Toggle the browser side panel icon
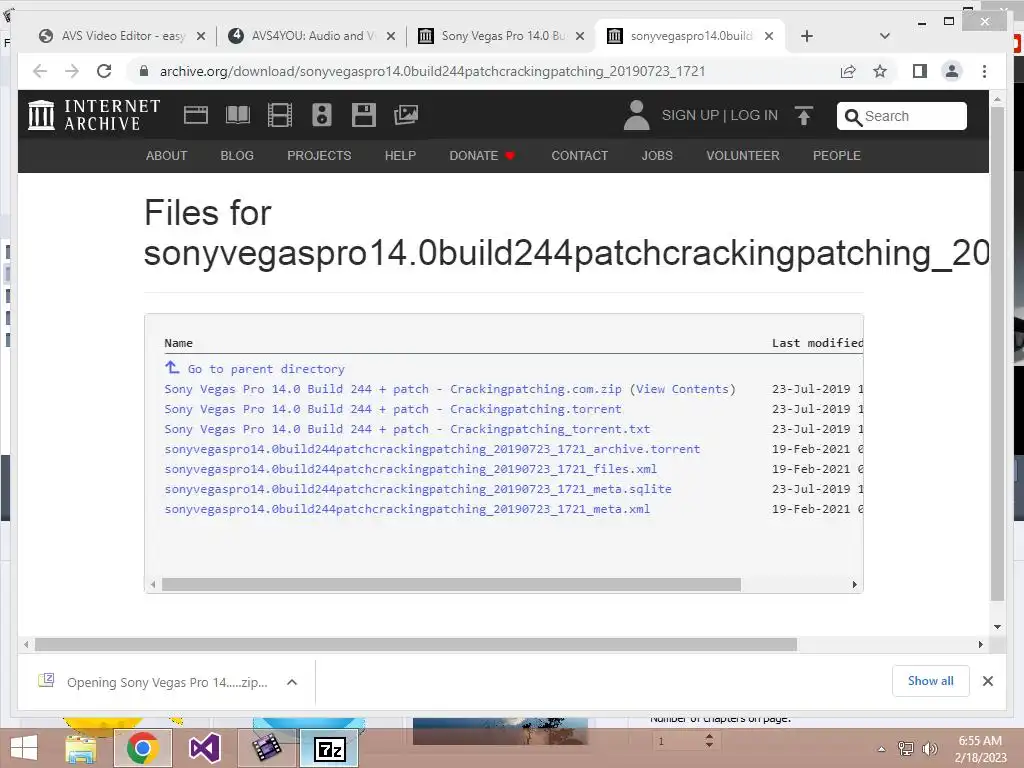 click(x=920, y=71)
